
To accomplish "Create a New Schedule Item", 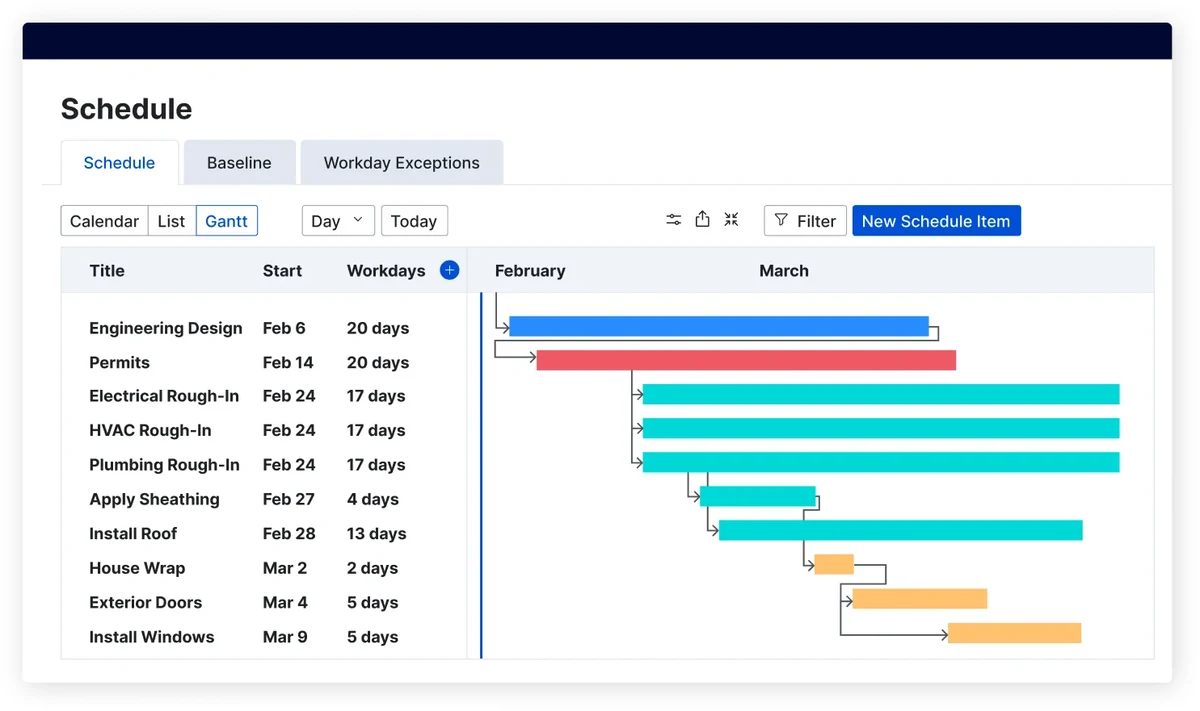I will point(936,220).
